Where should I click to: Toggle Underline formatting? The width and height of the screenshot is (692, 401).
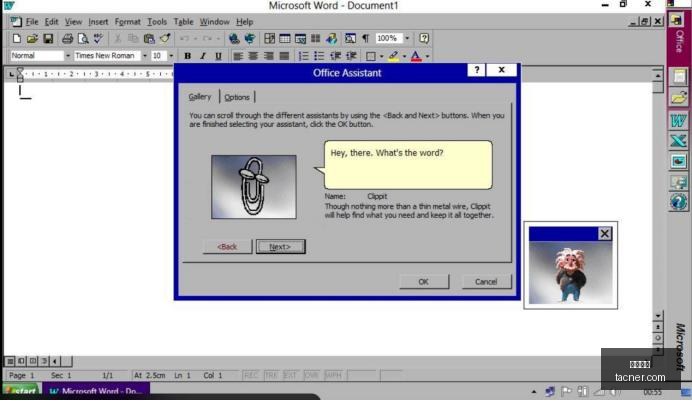point(218,56)
